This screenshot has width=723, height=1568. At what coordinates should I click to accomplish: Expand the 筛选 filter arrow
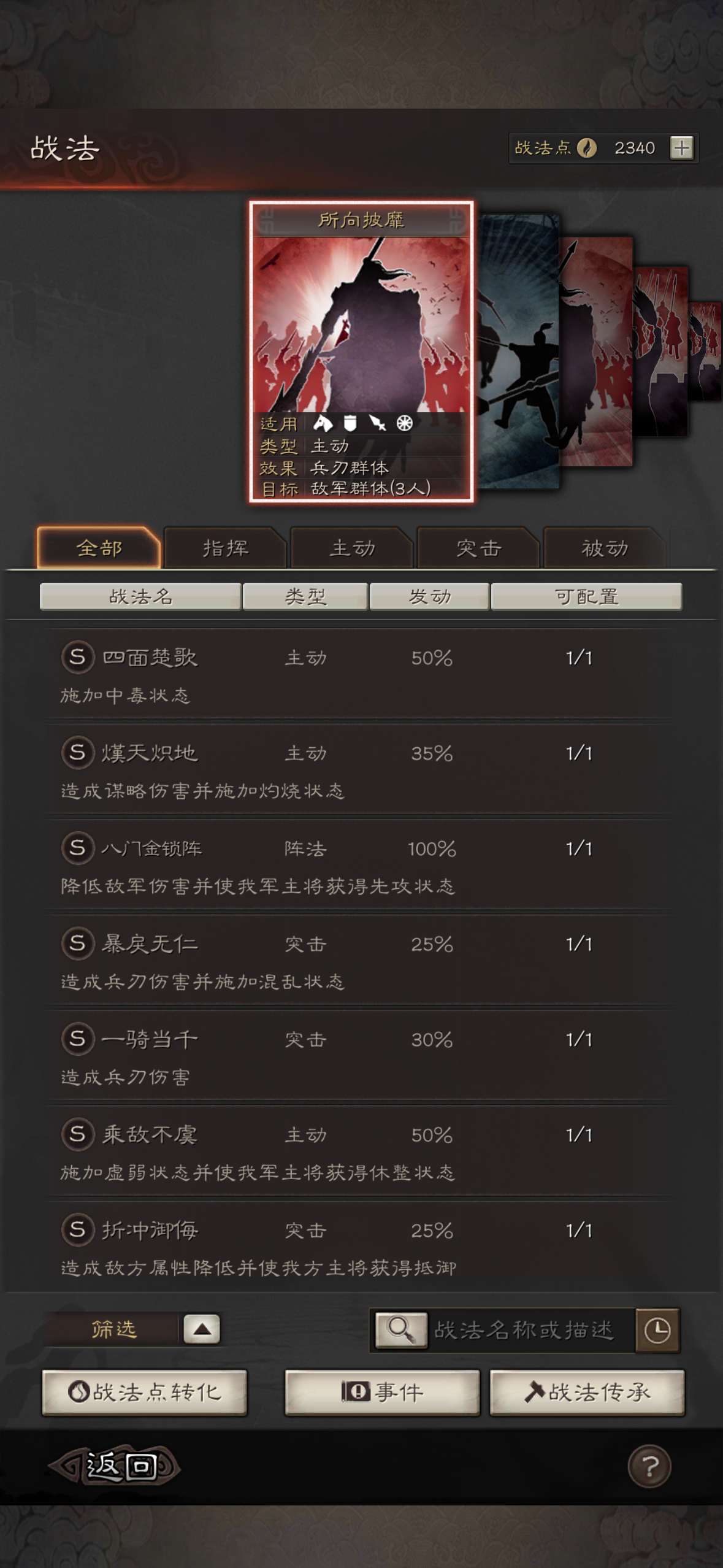click(x=202, y=1329)
